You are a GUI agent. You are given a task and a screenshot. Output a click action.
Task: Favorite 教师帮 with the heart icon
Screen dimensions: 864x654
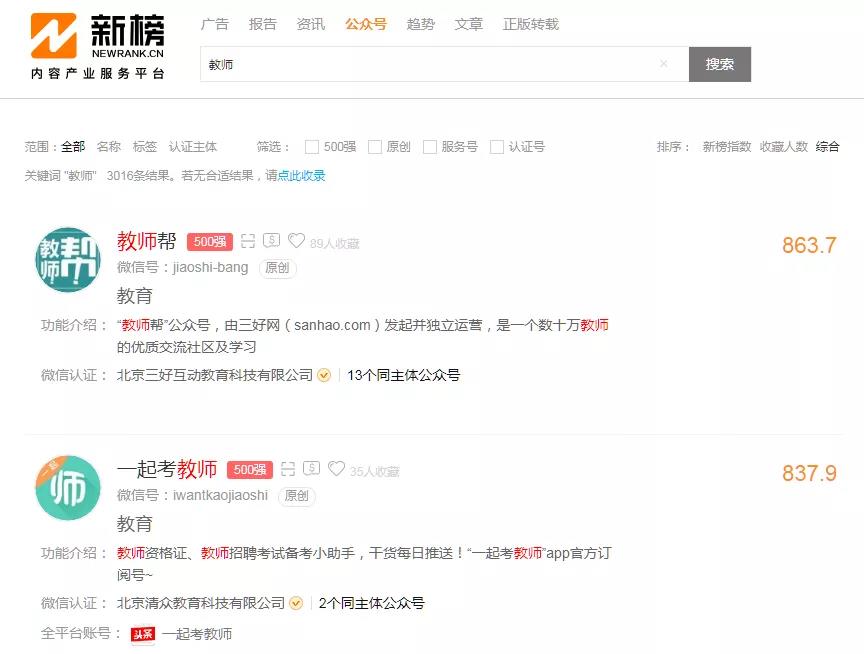tap(296, 241)
